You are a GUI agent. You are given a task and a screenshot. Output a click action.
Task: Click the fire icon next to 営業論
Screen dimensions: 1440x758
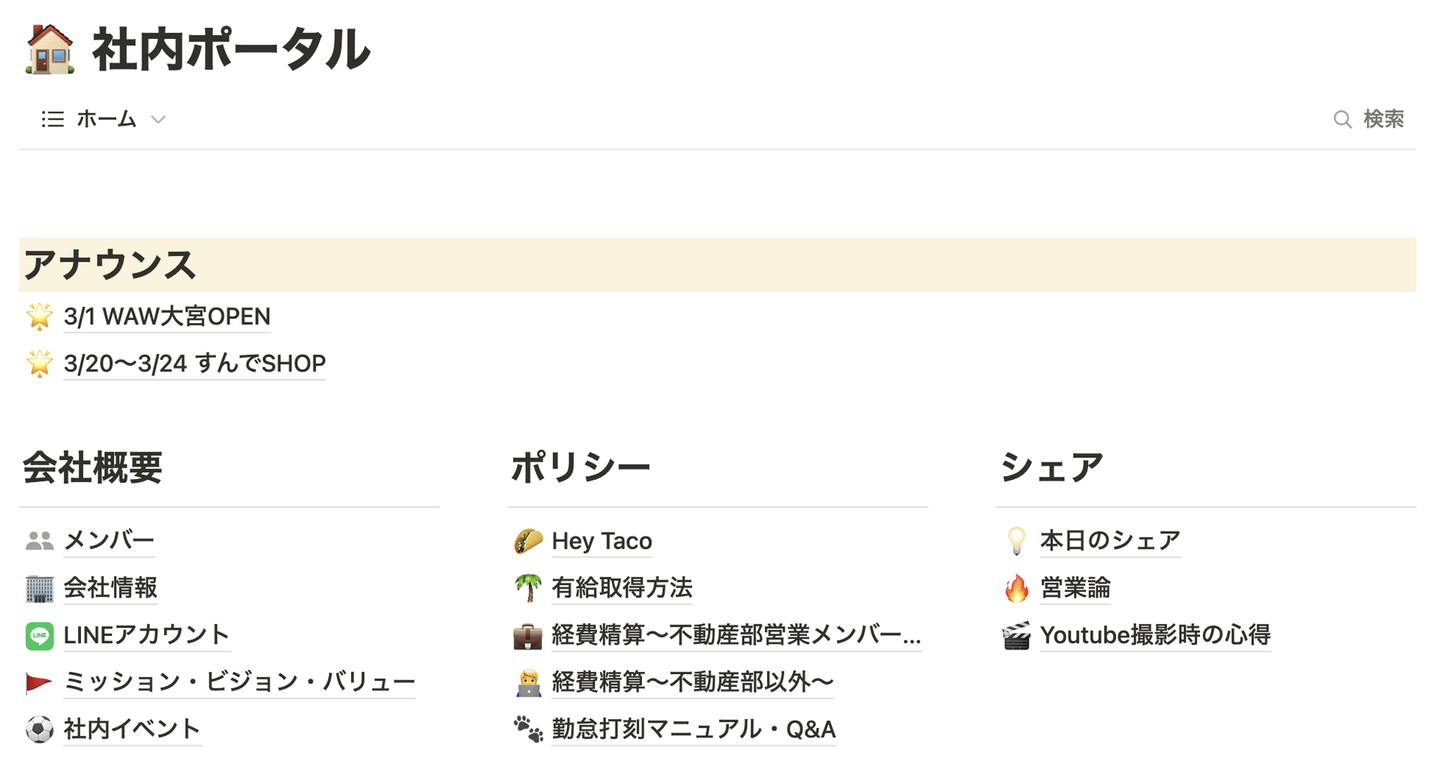click(1016, 588)
